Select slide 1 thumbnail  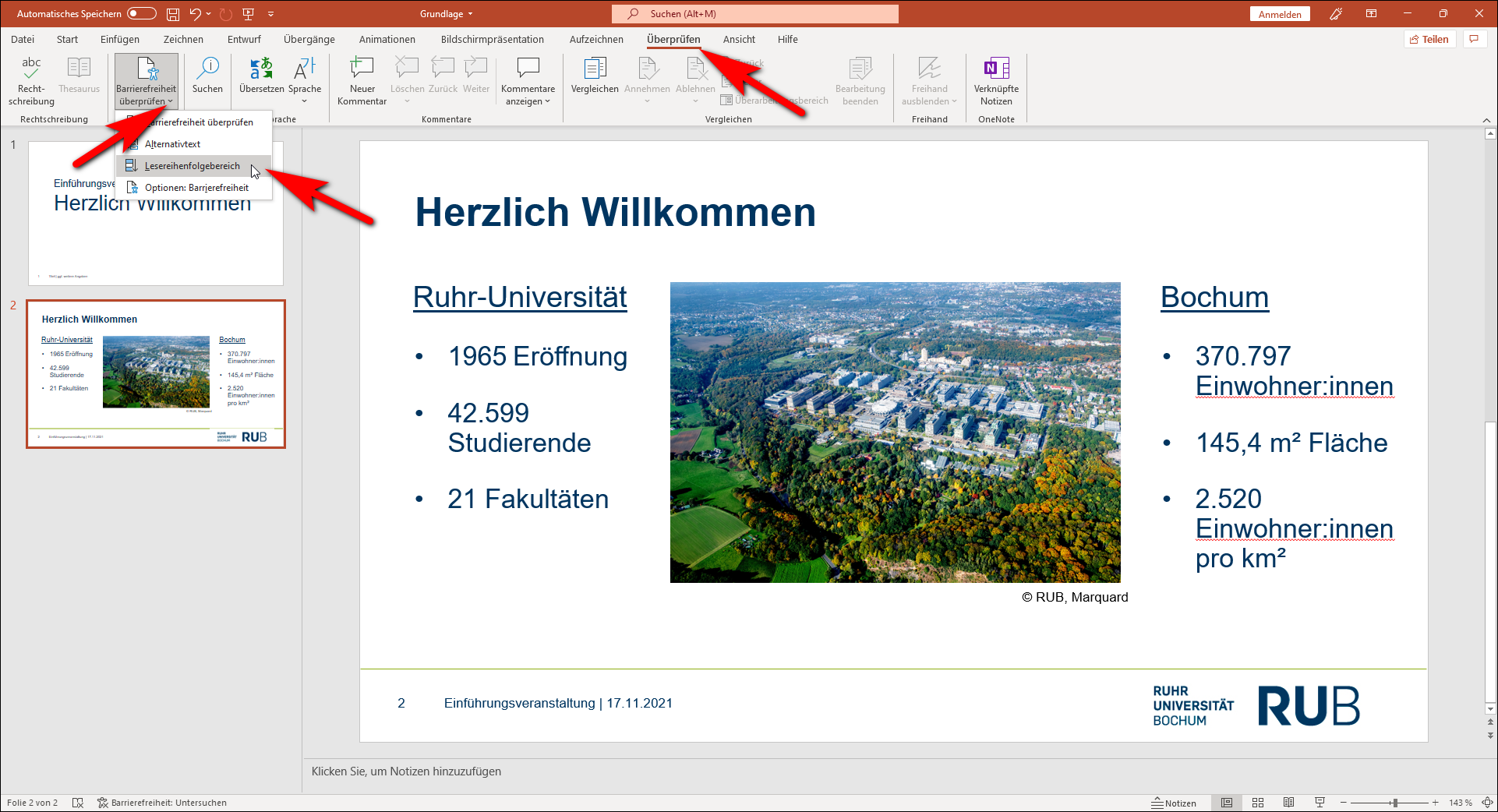(156, 213)
